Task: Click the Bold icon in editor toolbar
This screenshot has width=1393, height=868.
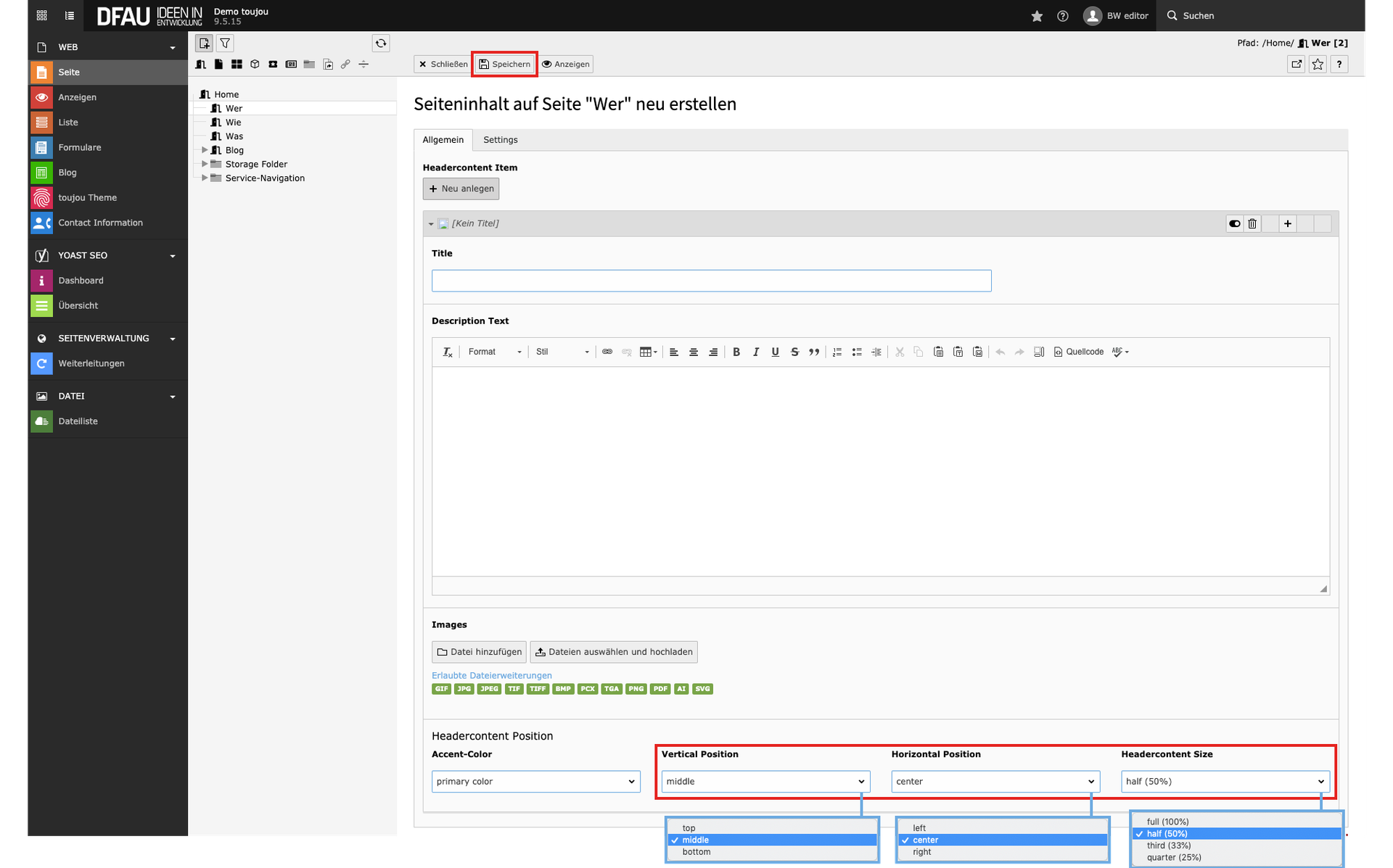Action: (736, 352)
